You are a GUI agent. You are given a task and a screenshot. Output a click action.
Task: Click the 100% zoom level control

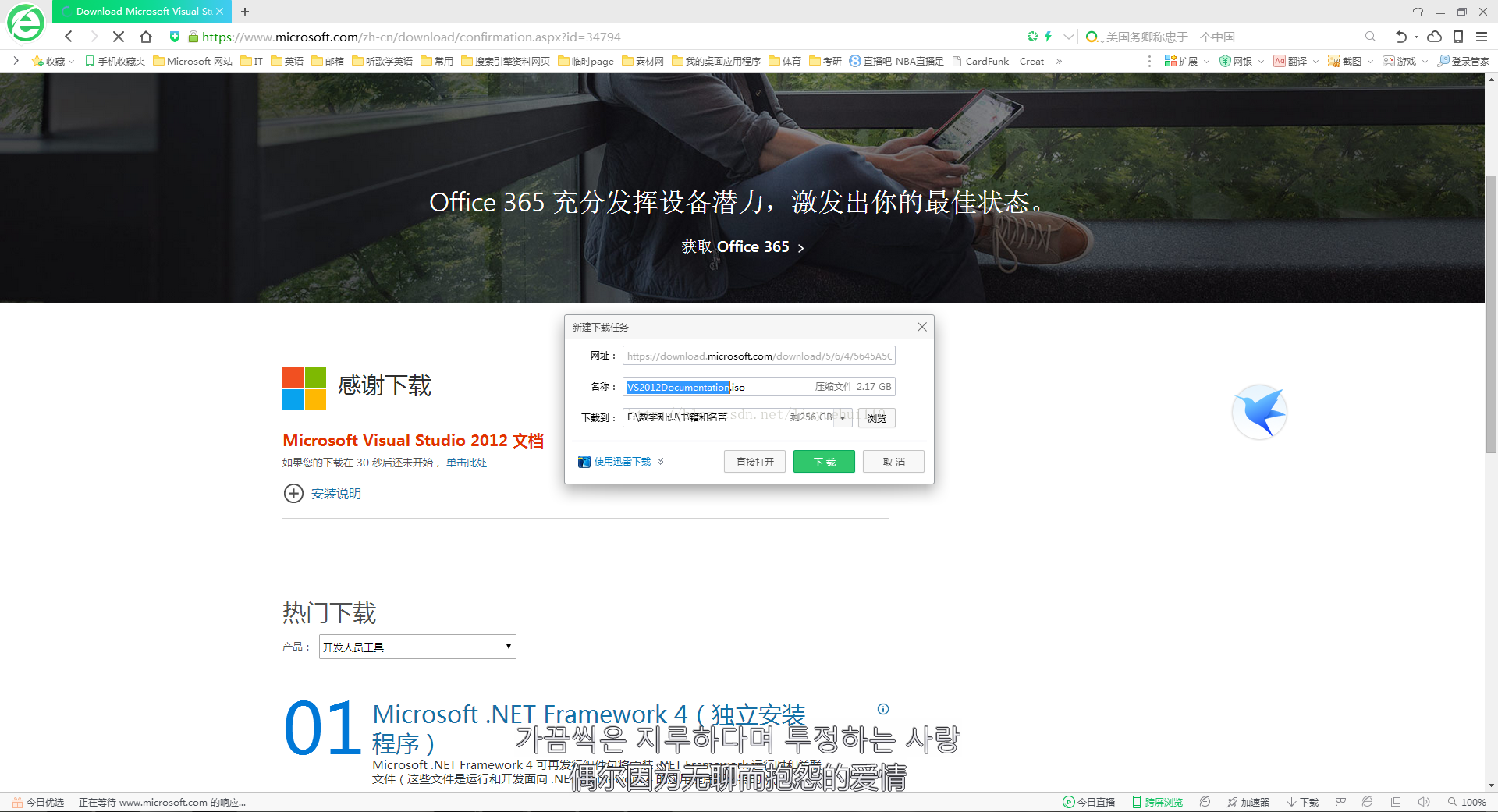pyautogui.click(x=1467, y=802)
